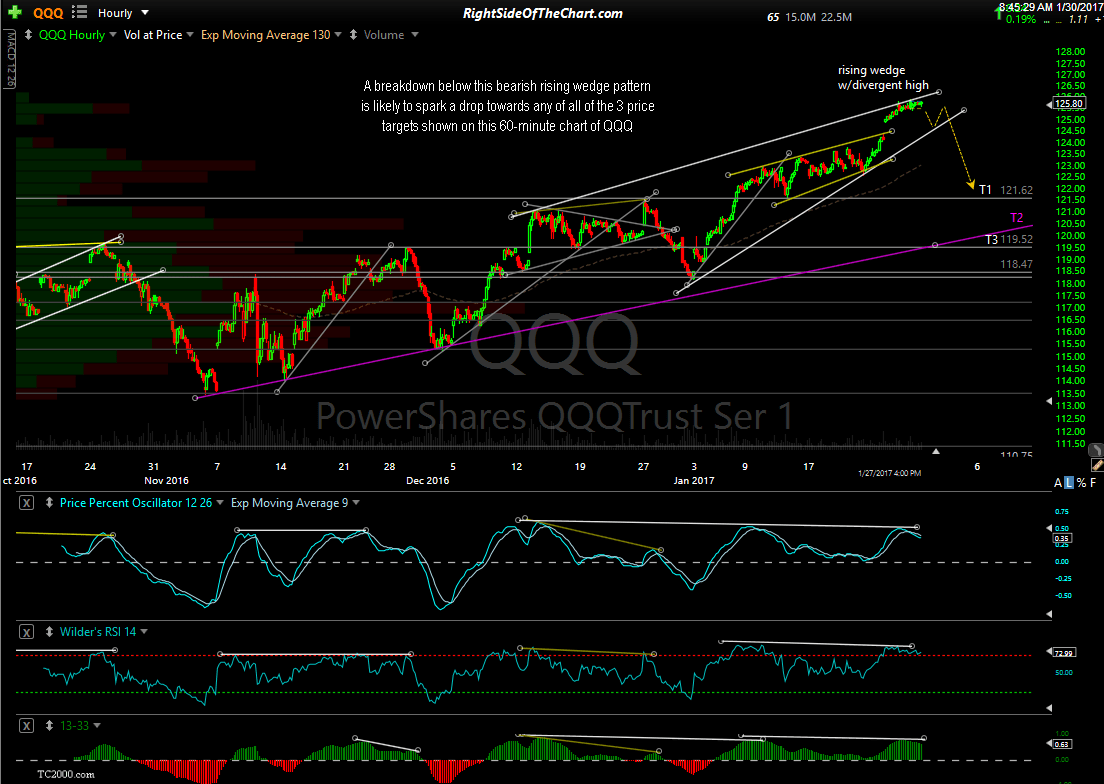Select the pencil drawing tool icon on the right edge

[x=1097, y=463]
